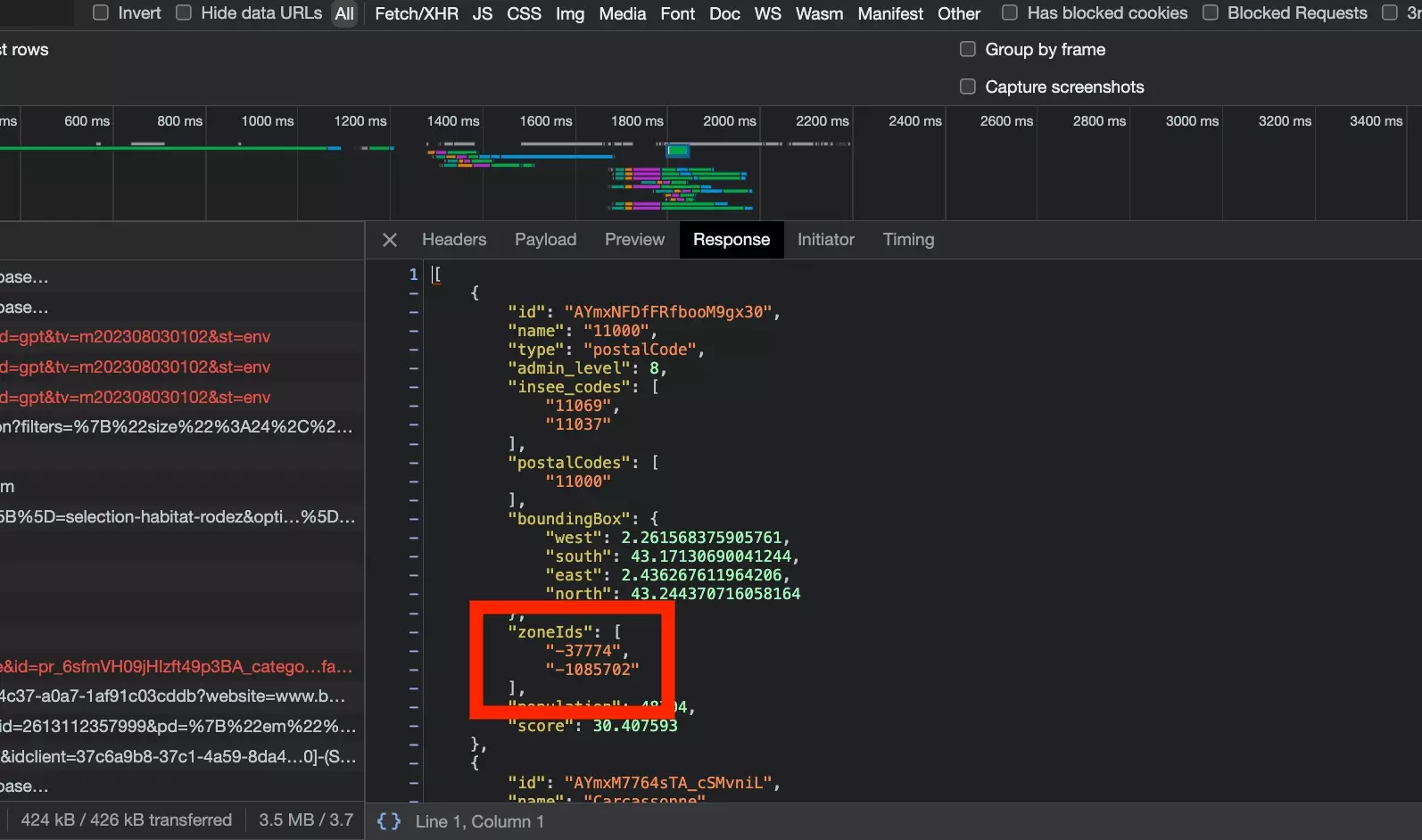1422x840 pixels.
Task: Switch to the Headers tab
Action: 454,240
